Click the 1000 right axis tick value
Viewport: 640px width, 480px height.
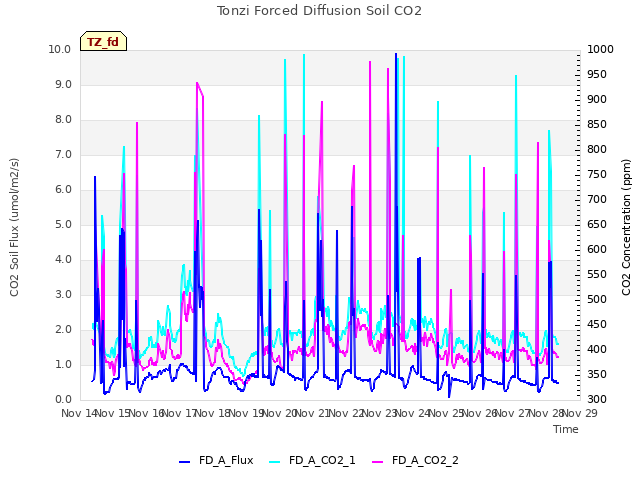pos(600,49)
